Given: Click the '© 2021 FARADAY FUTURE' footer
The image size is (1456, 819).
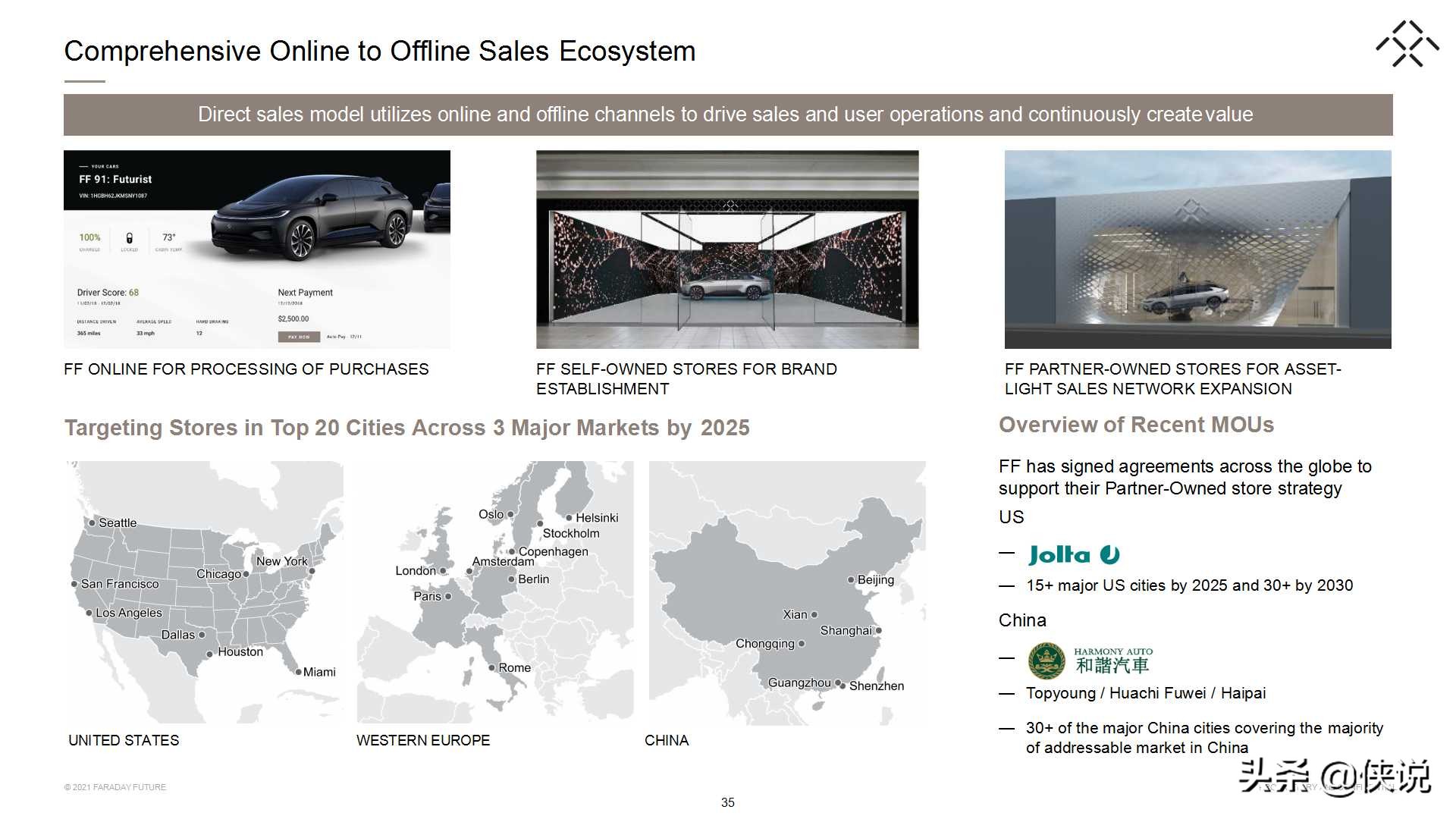Looking at the screenshot, I should click(115, 787).
